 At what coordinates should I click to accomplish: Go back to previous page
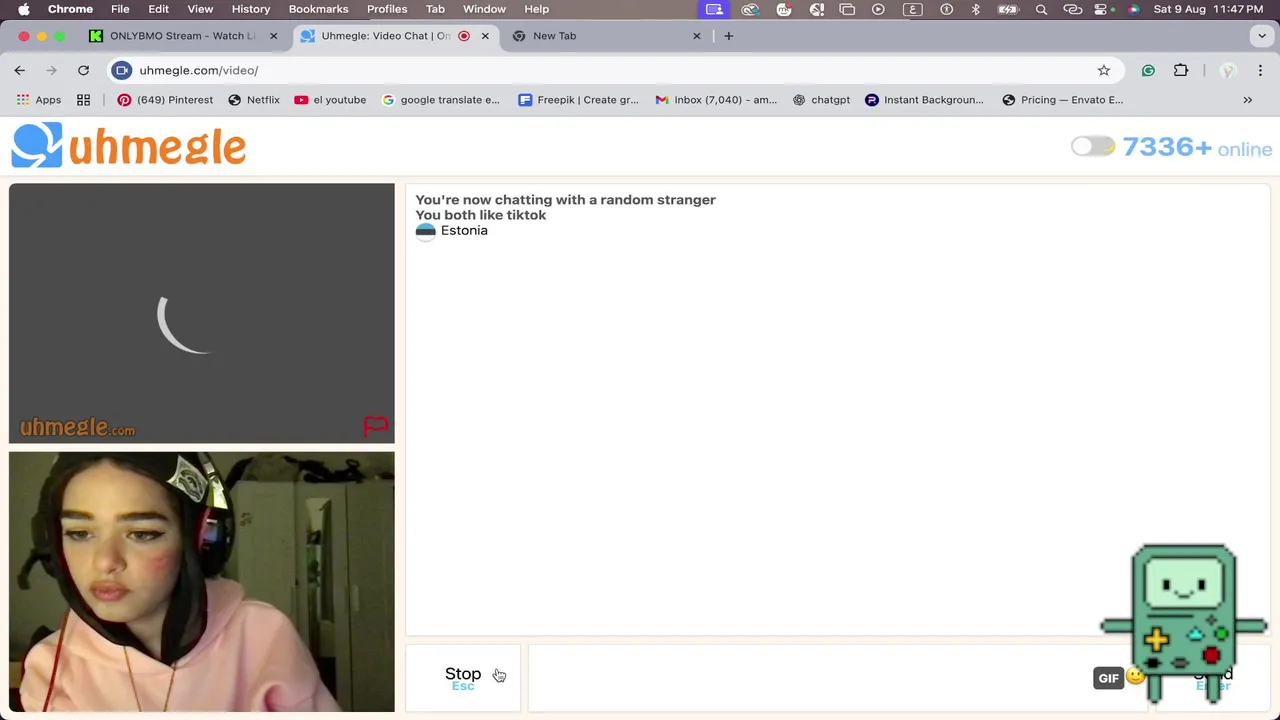click(x=20, y=70)
